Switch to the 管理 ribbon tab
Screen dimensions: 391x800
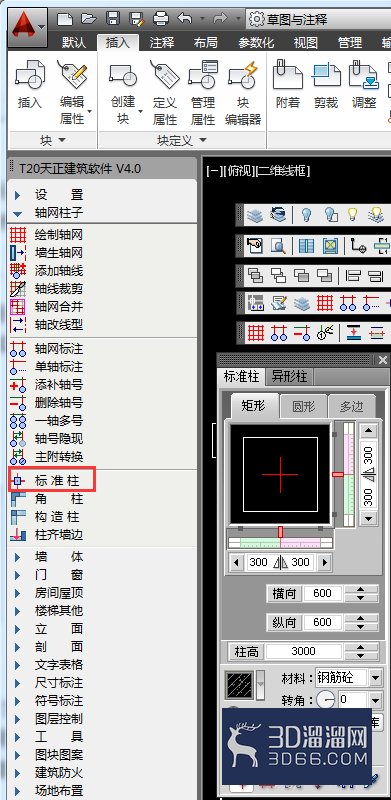pyautogui.click(x=350, y=42)
